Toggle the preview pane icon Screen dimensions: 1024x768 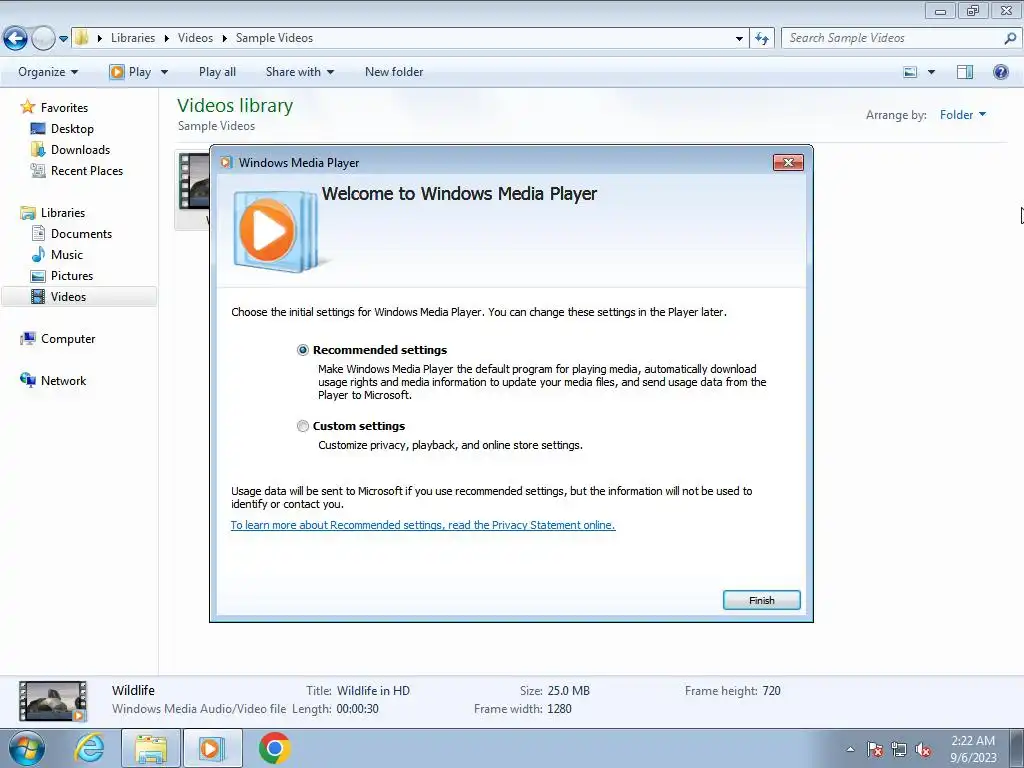965,72
